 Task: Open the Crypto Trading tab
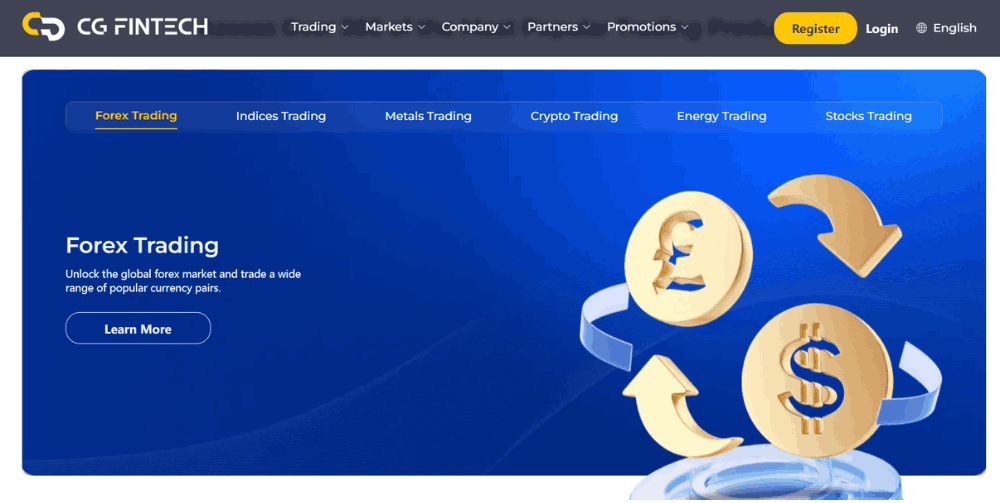click(x=574, y=116)
